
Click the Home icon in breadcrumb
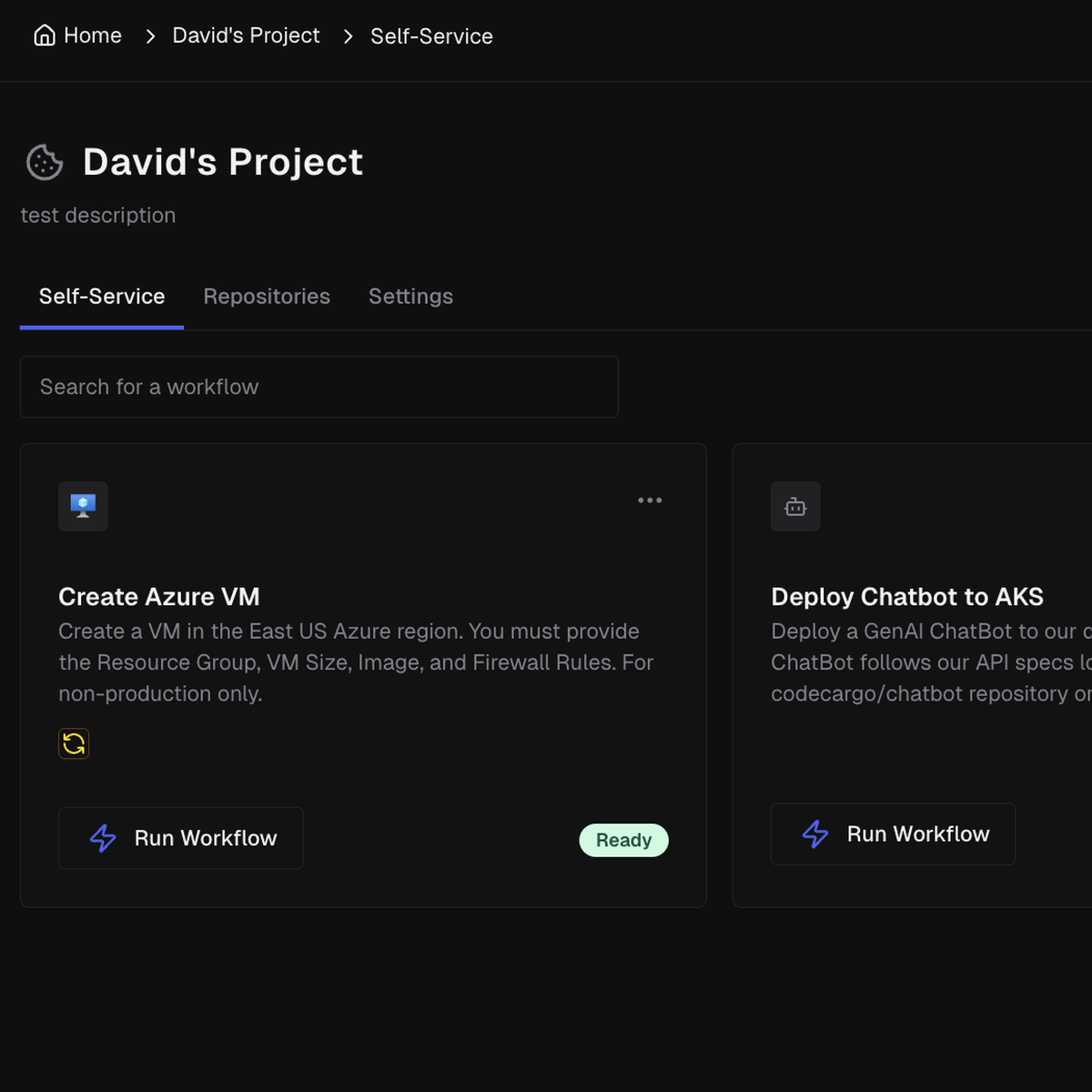44,35
